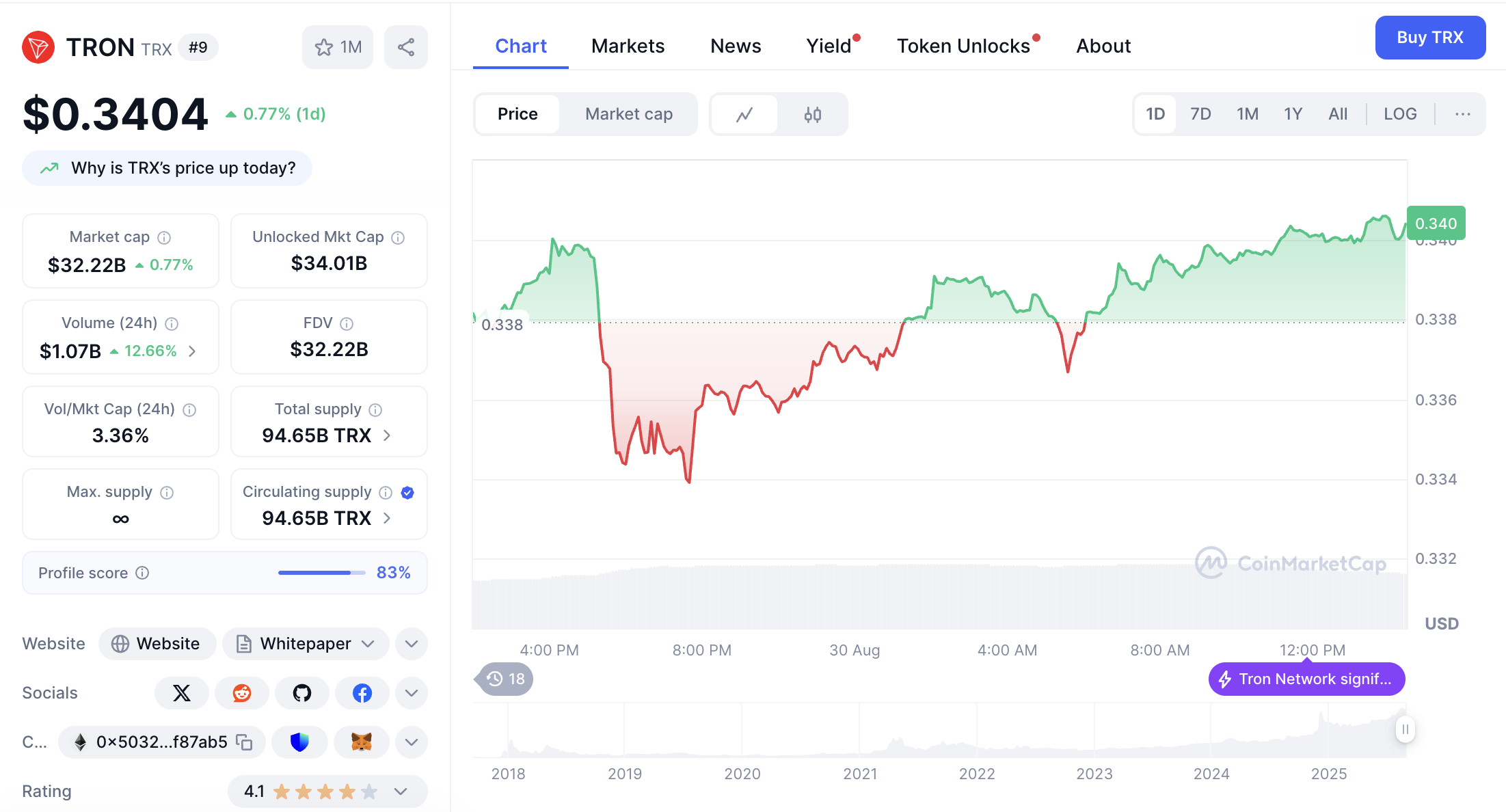The width and height of the screenshot is (1506, 812).
Task: Open the share icon button
Action: click(406, 47)
